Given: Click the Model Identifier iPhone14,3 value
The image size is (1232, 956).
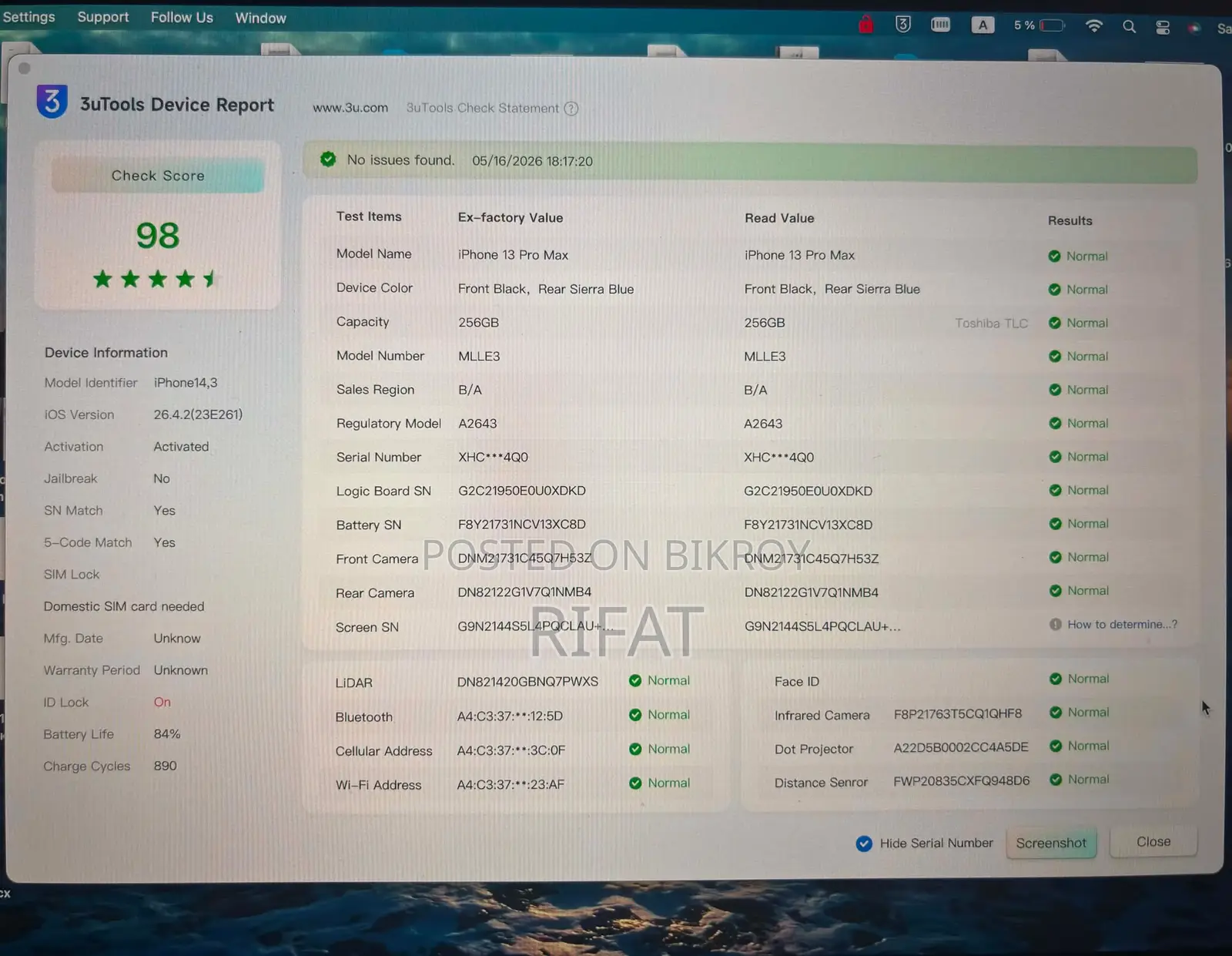Looking at the screenshot, I should (x=186, y=383).
